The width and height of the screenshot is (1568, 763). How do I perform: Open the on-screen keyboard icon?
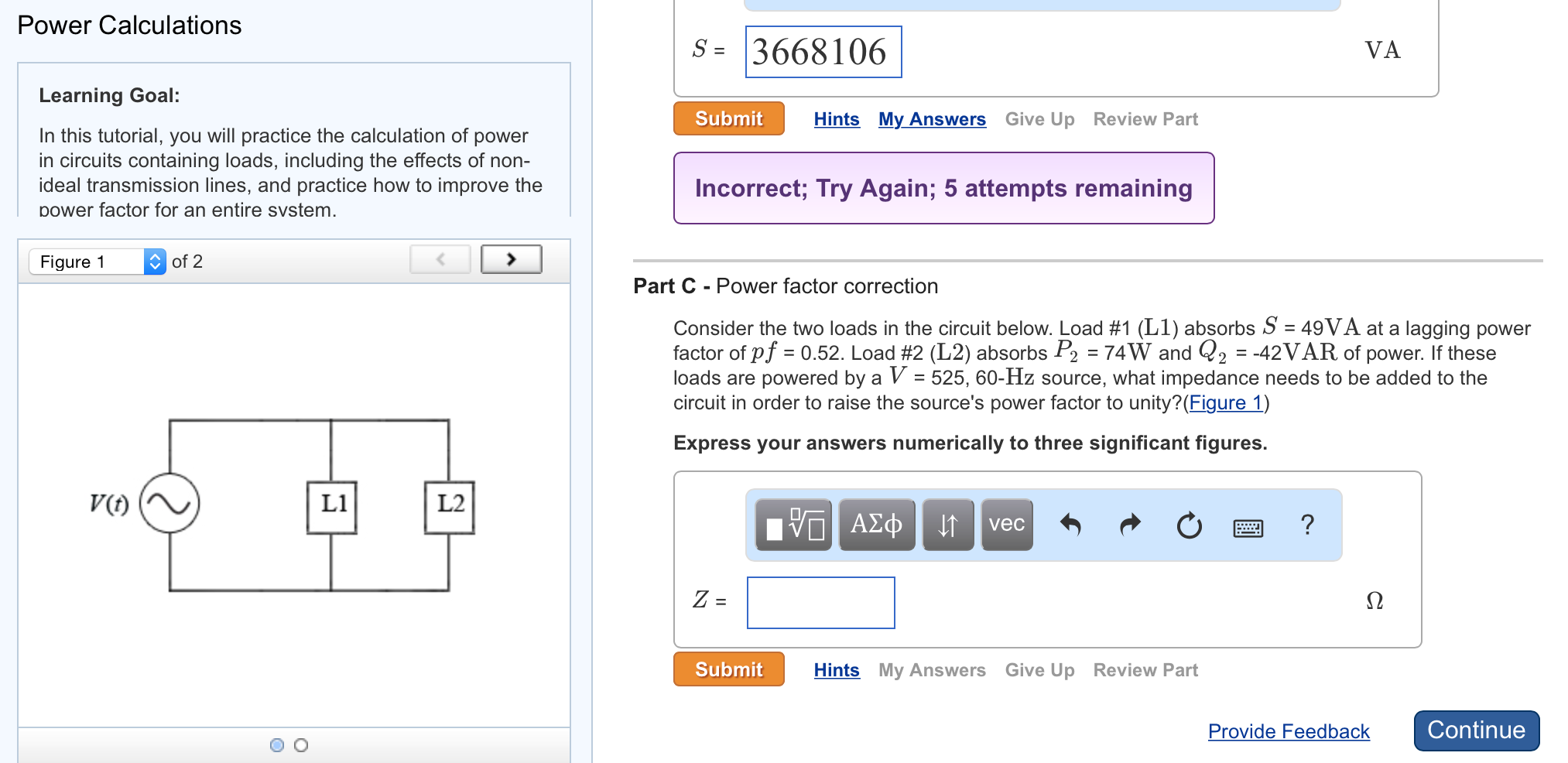coord(1248,528)
